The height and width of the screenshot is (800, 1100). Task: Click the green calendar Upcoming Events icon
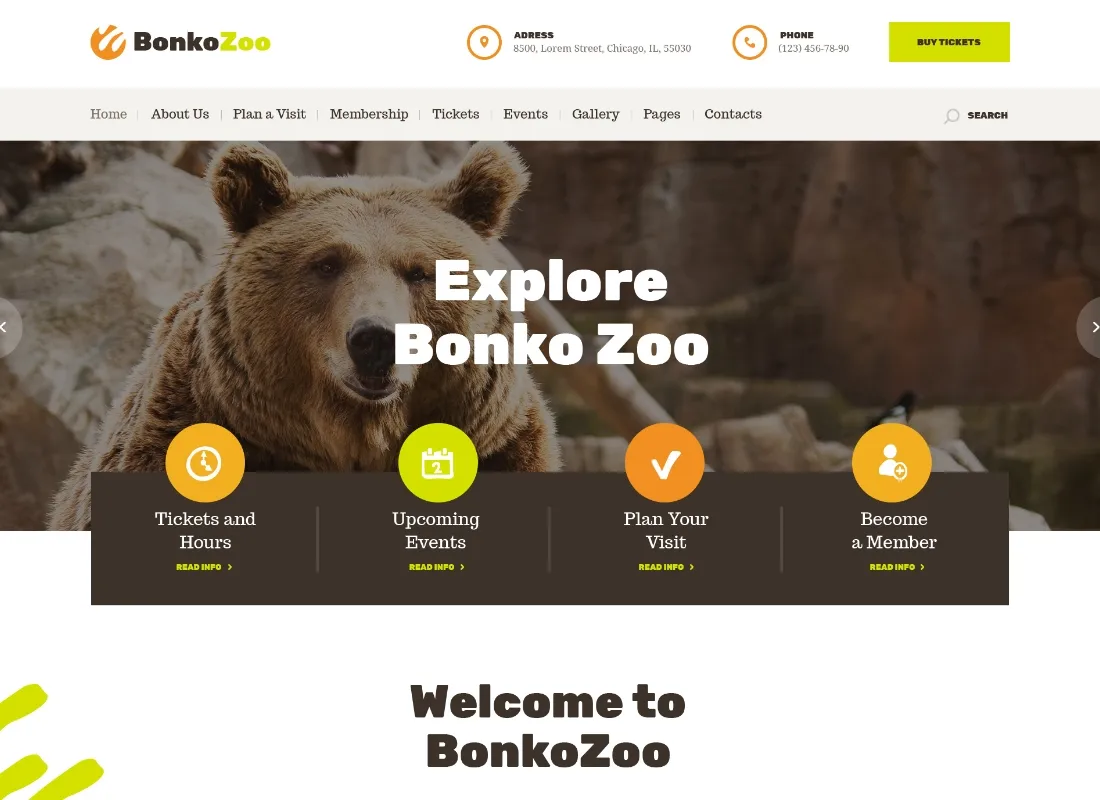(x=438, y=462)
